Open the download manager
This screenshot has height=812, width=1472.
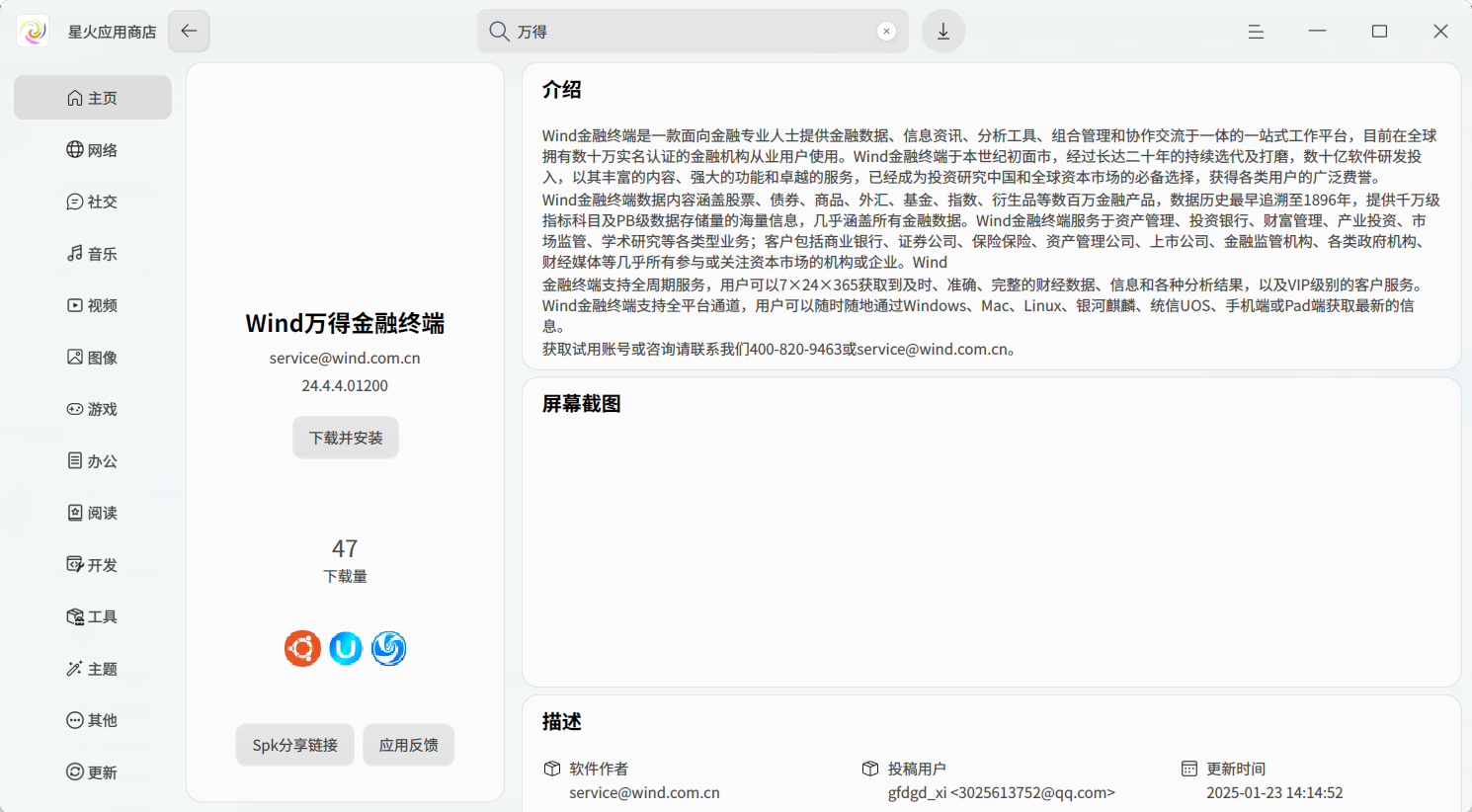pyautogui.click(x=943, y=32)
